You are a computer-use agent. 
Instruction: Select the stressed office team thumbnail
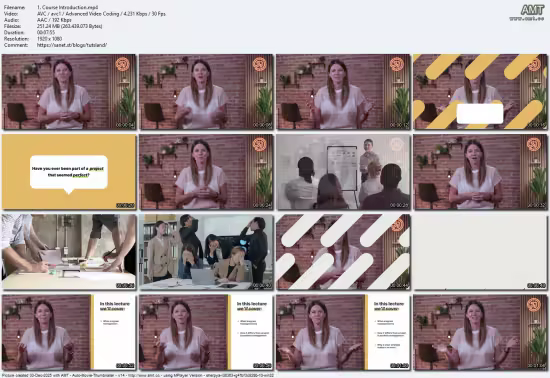click(x=206, y=252)
